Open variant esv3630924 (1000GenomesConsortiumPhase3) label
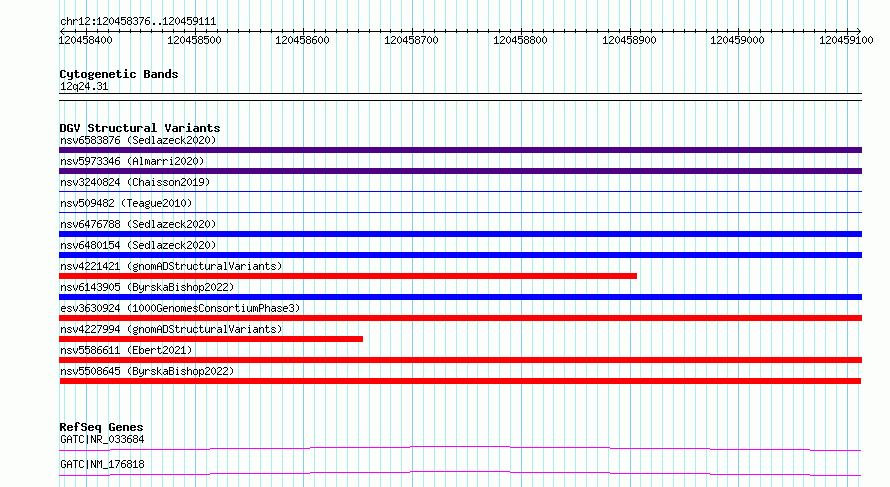The image size is (890, 487). (x=180, y=308)
